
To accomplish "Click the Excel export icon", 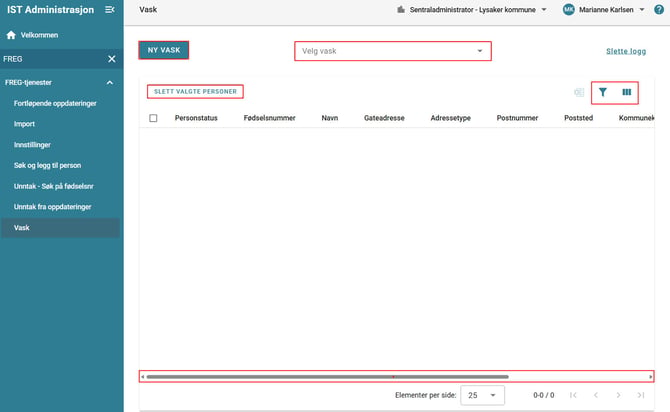I will [x=579, y=92].
